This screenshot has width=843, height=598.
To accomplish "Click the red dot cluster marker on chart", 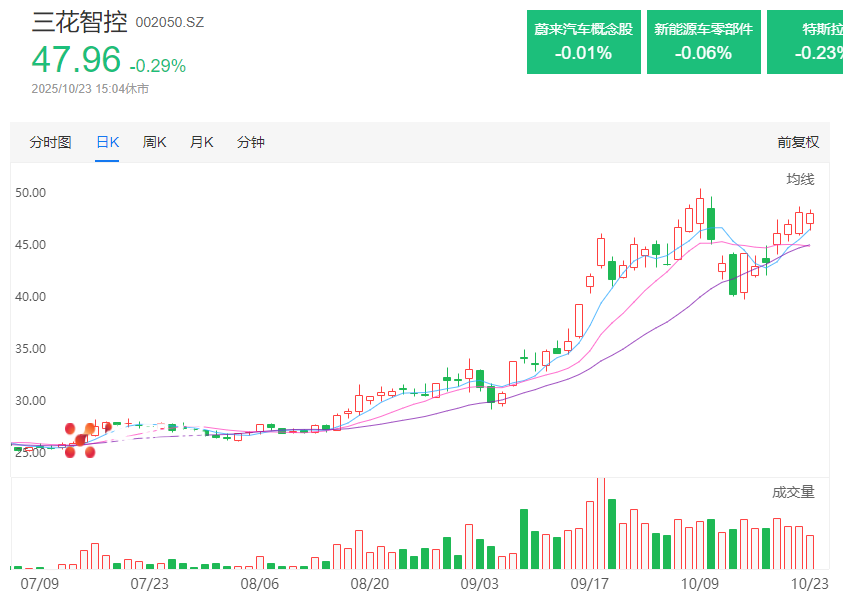I will (80, 440).
